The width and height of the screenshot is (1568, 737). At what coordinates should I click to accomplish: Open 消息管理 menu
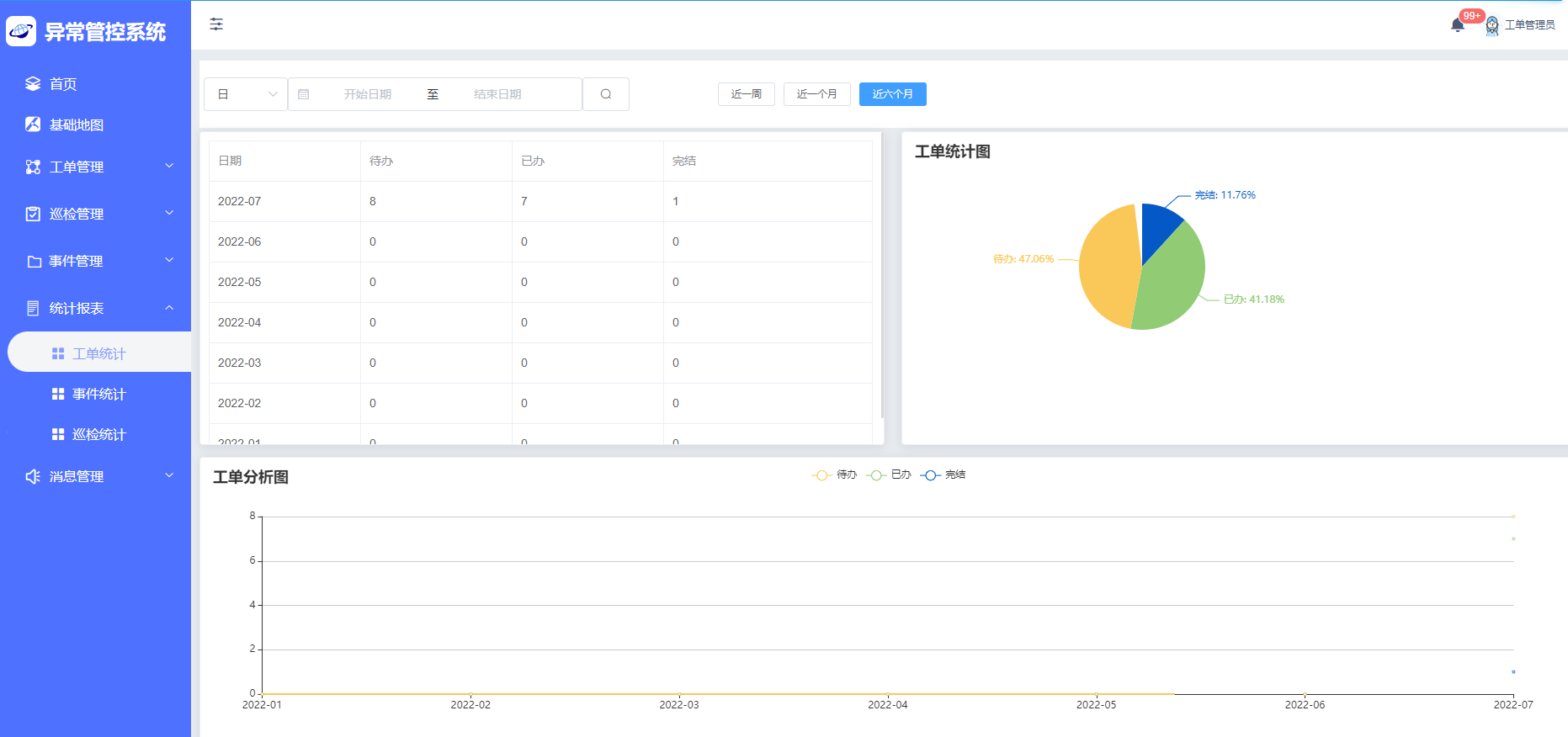[95, 476]
